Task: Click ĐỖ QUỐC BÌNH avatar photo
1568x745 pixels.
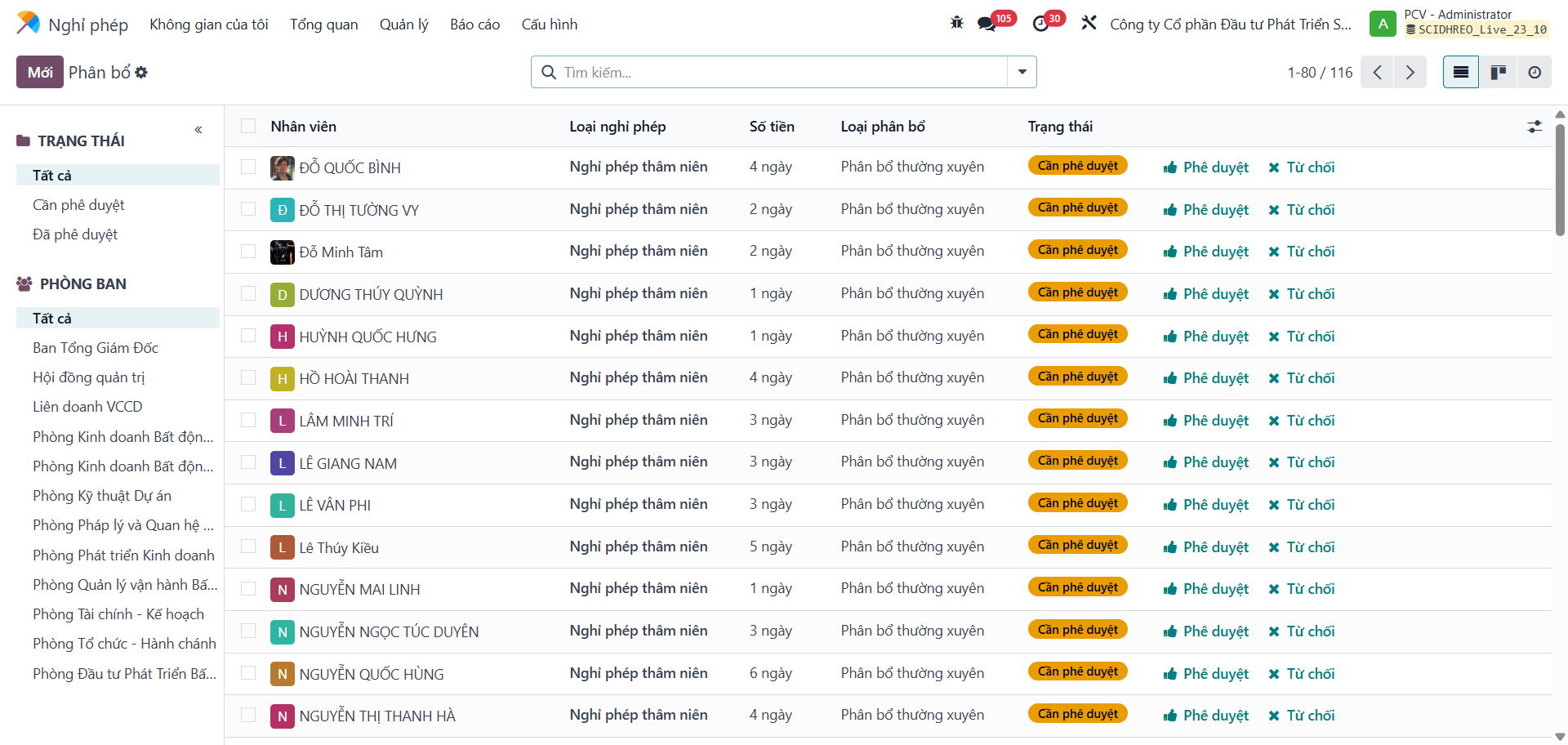Action: 283,167
